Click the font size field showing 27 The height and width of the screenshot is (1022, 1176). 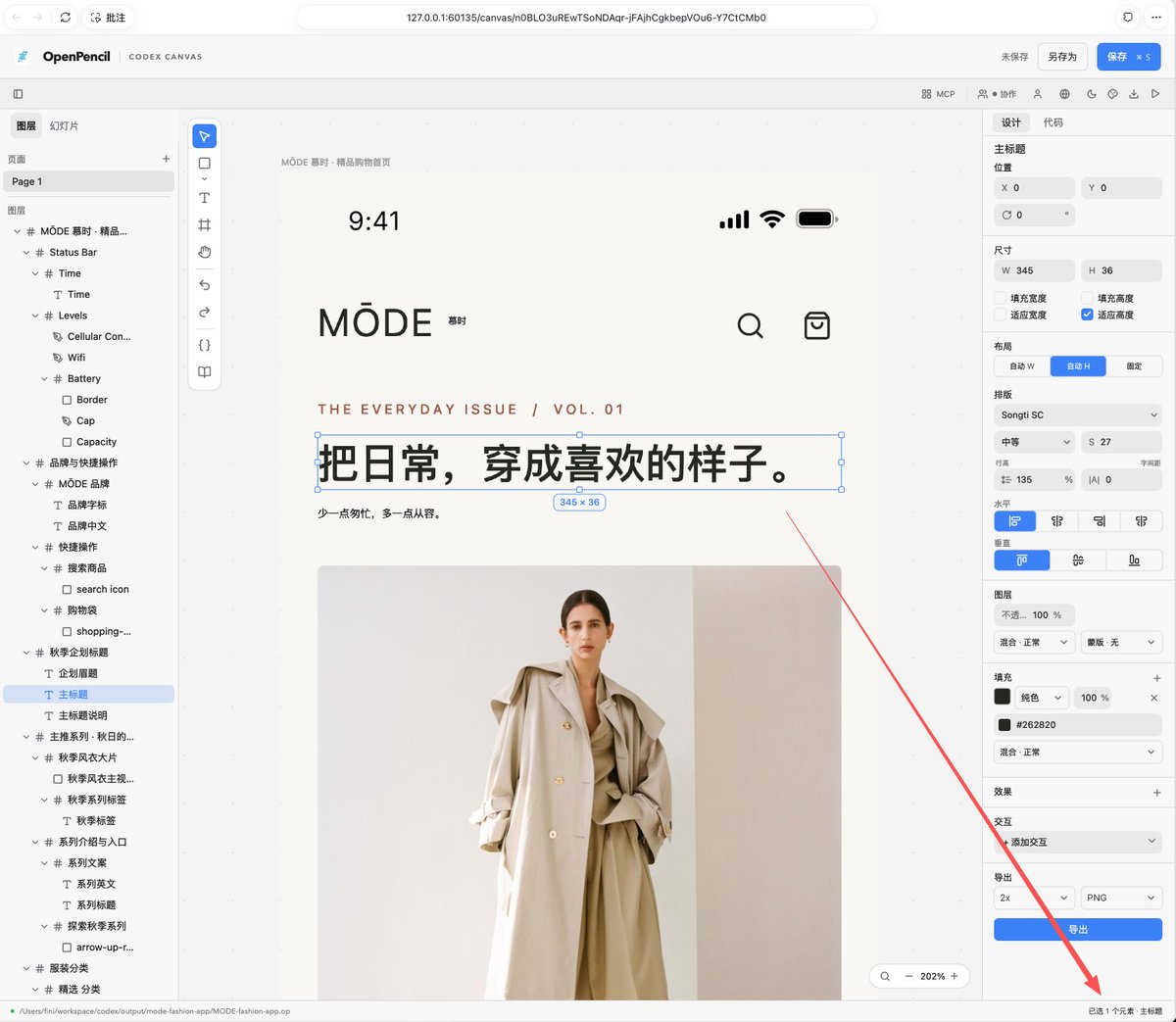[1122, 442]
